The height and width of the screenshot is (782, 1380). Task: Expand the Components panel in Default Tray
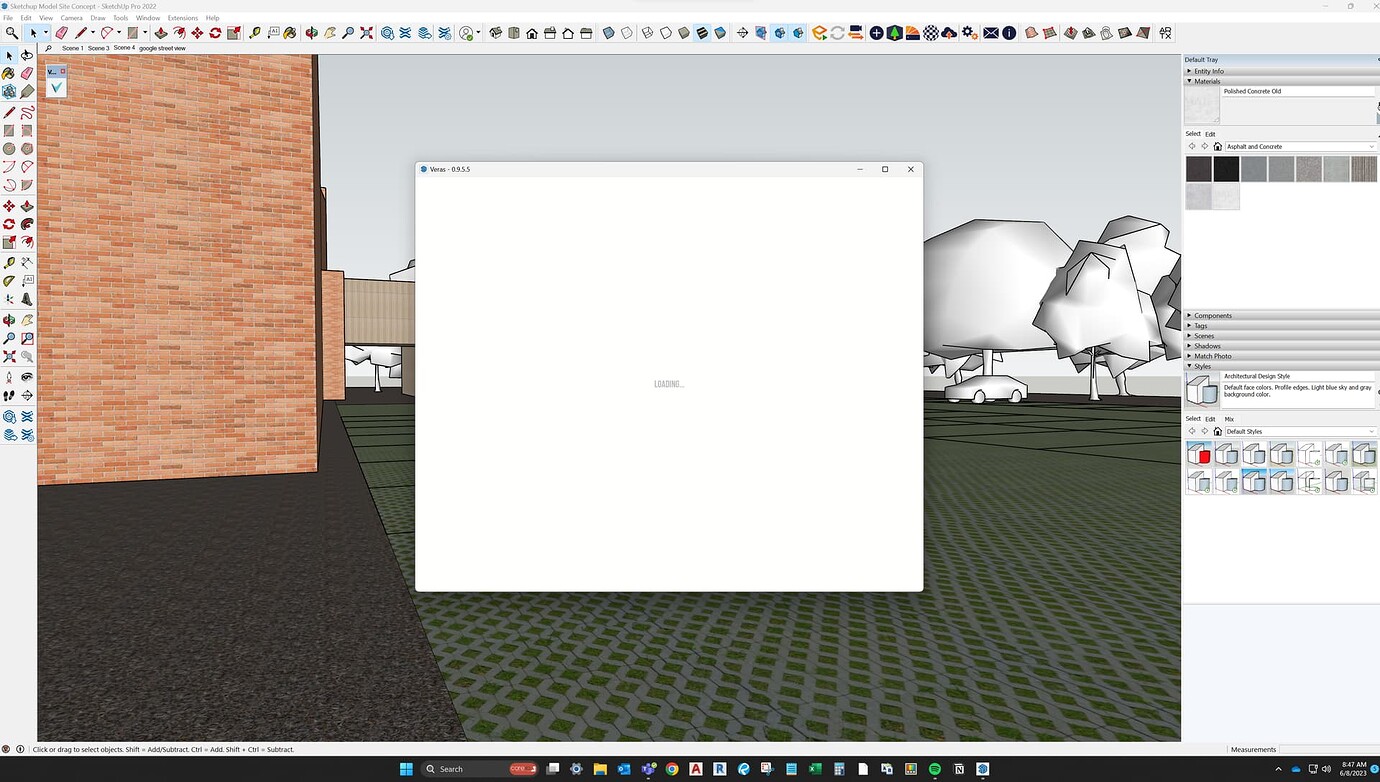pyautogui.click(x=1213, y=315)
